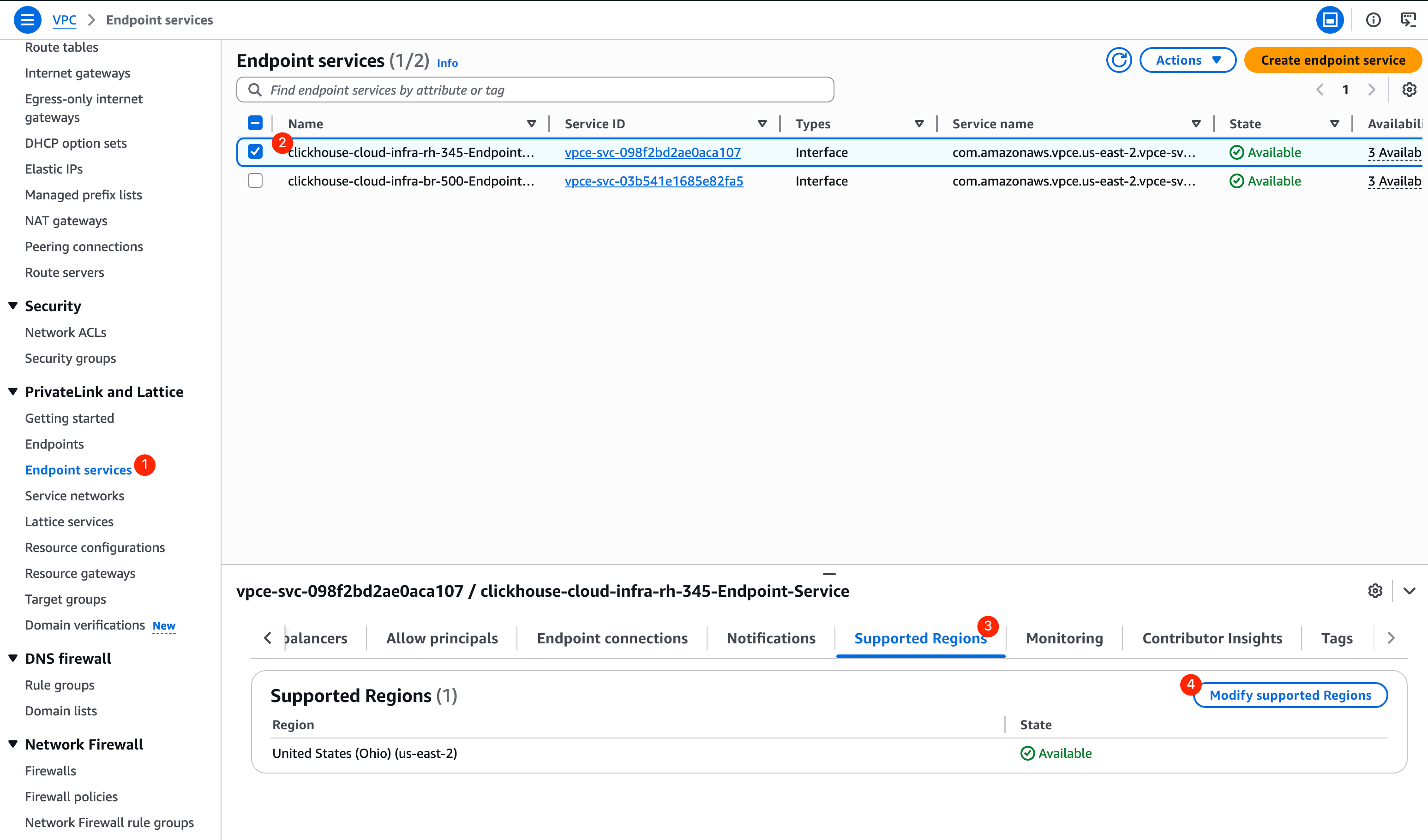Open the Monitoring tab
The image size is (1428, 840).
tap(1064, 638)
